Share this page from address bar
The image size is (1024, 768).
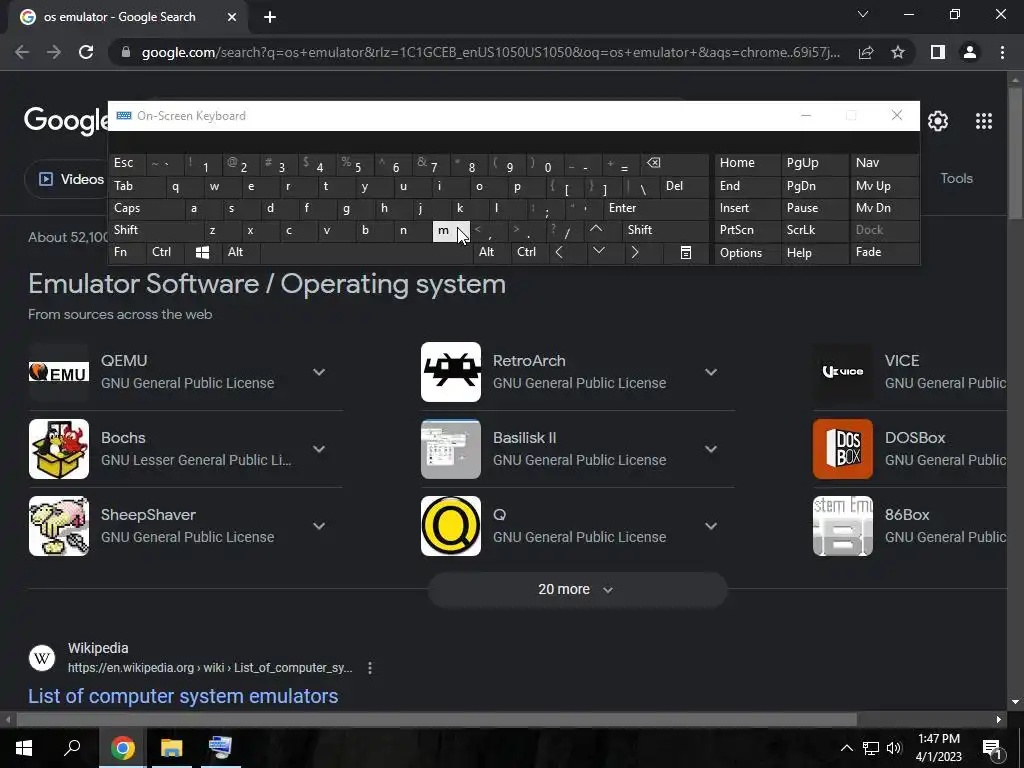(x=866, y=52)
